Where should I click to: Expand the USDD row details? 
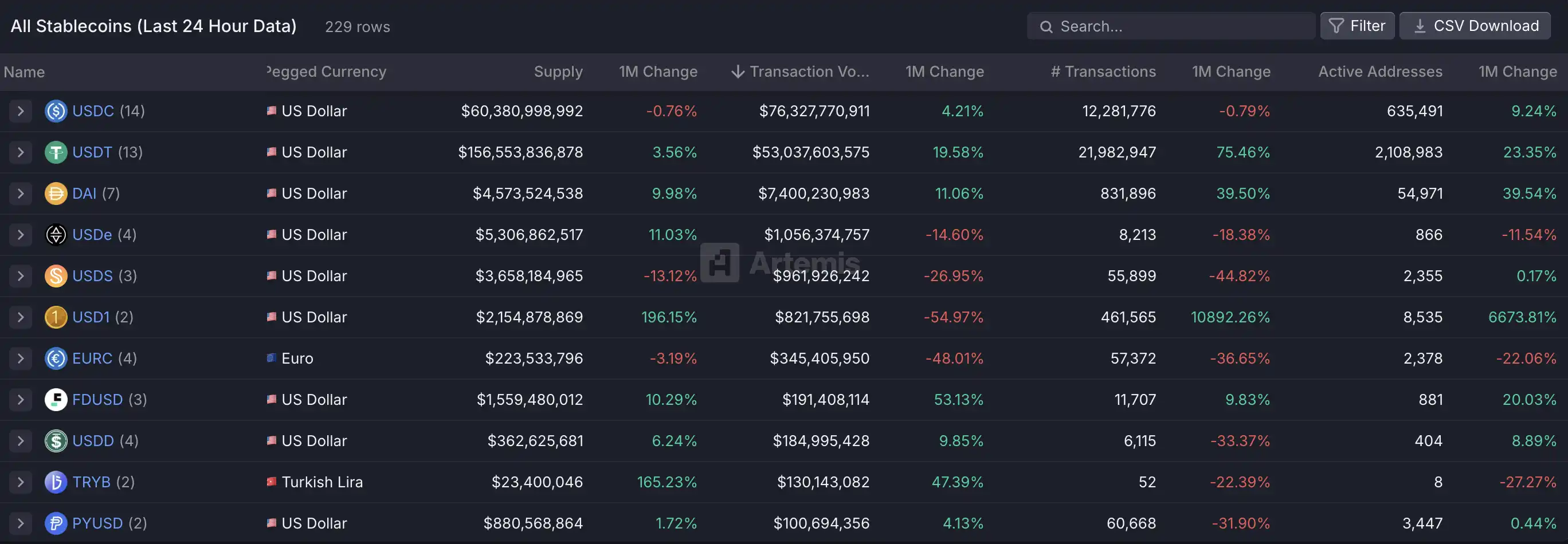[20, 440]
